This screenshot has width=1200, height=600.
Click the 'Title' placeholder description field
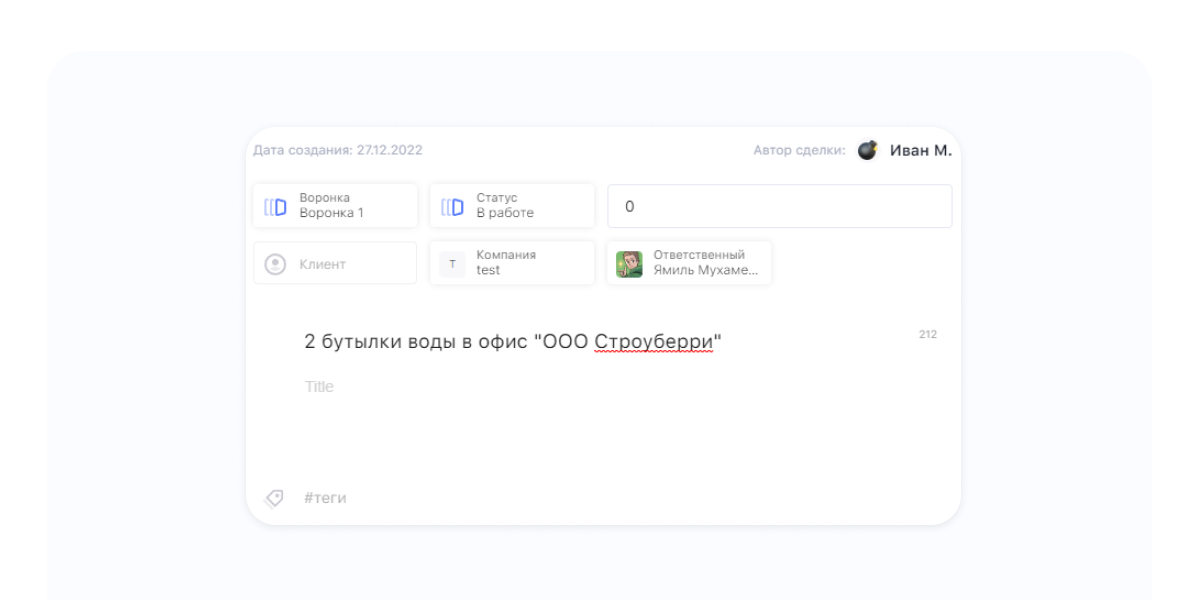coord(320,387)
